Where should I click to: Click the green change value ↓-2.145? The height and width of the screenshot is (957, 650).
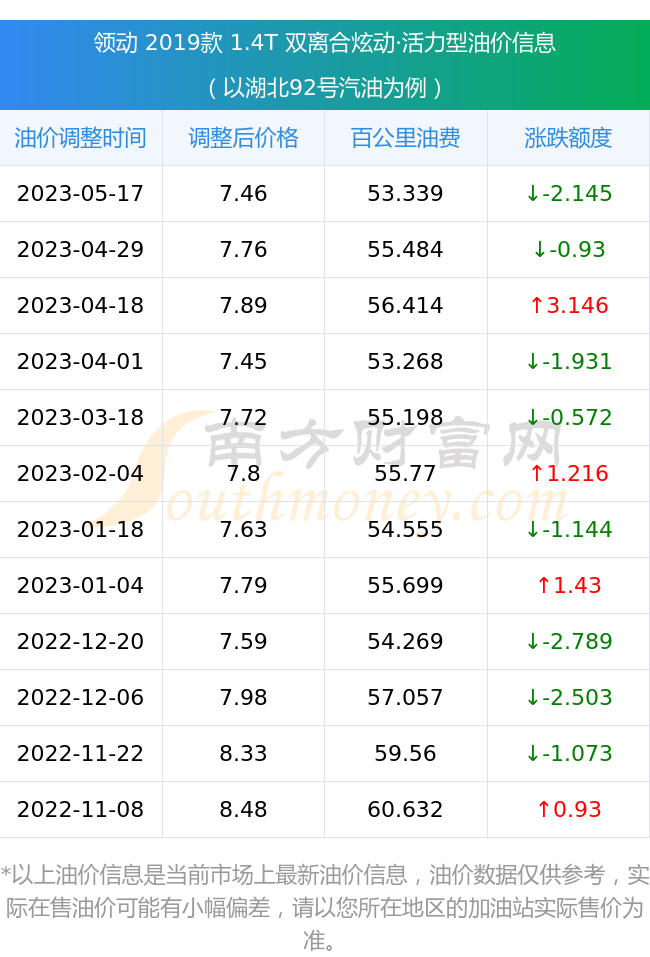click(569, 193)
